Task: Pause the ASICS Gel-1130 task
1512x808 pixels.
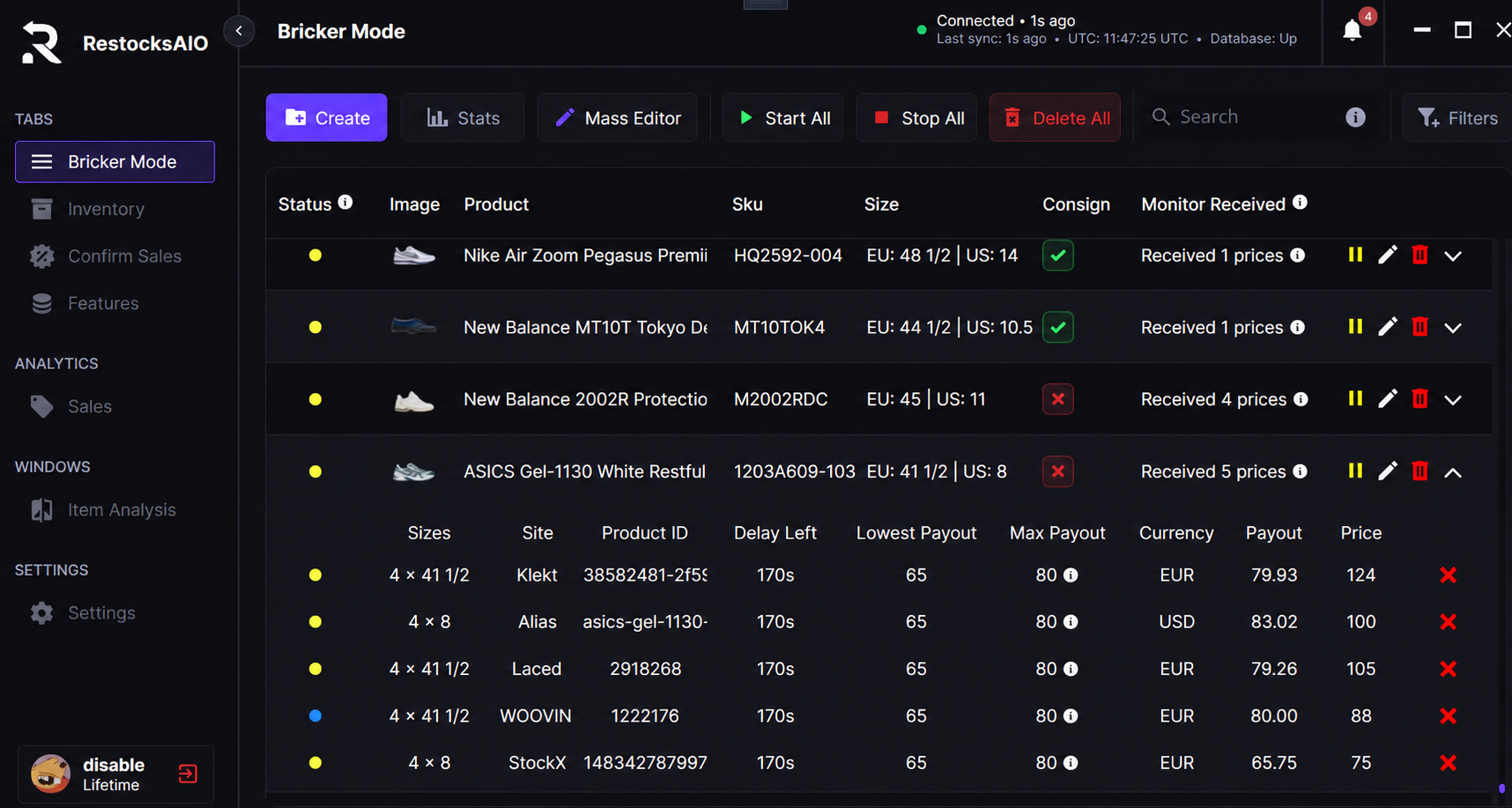Action: pos(1355,471)
